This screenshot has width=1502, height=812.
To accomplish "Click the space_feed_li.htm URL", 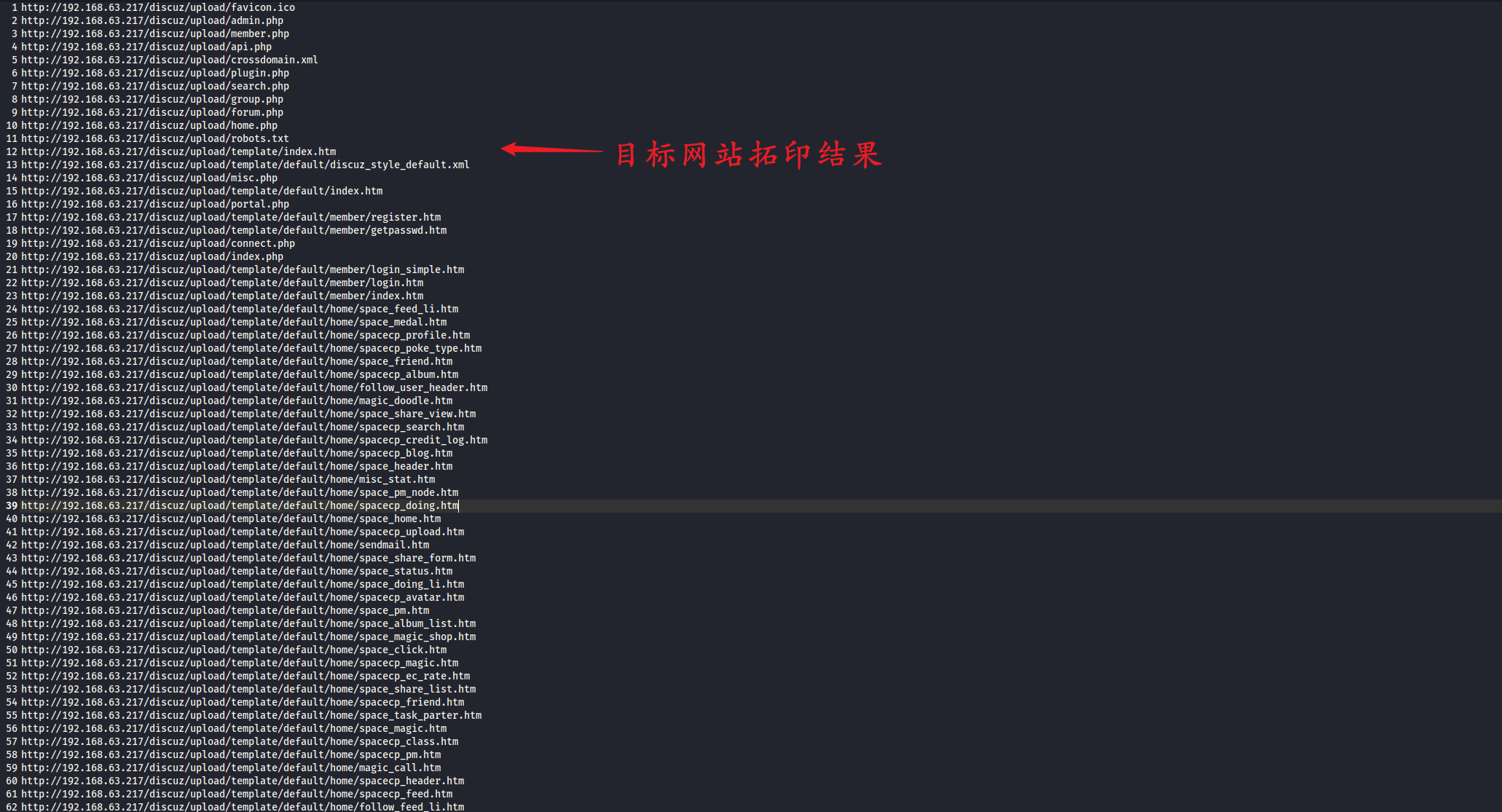I will pyautogui.click(x=240, y=309).
